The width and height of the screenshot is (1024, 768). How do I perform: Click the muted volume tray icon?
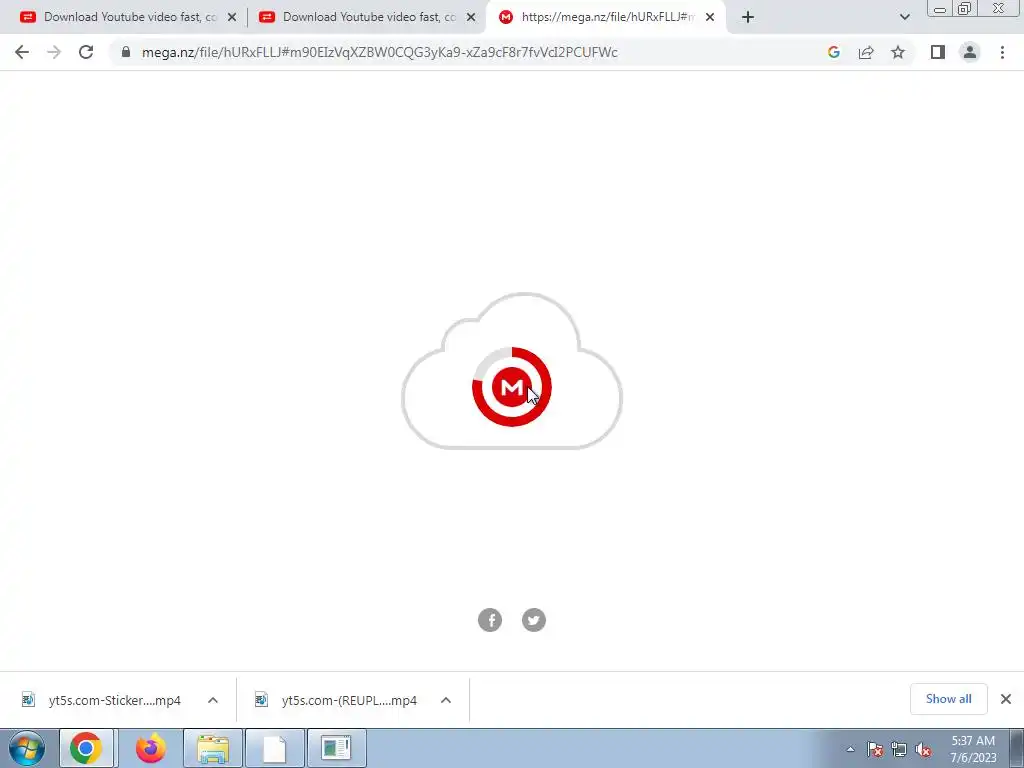(x=923, y=749)
